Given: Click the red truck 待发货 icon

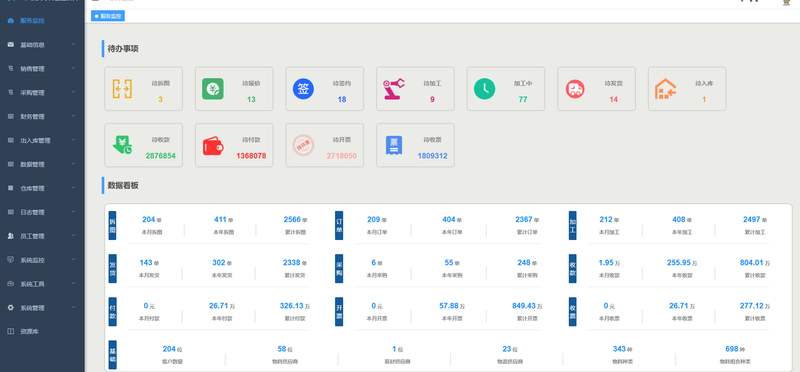Looking at the screenshot, I should (x=575, y=89).
